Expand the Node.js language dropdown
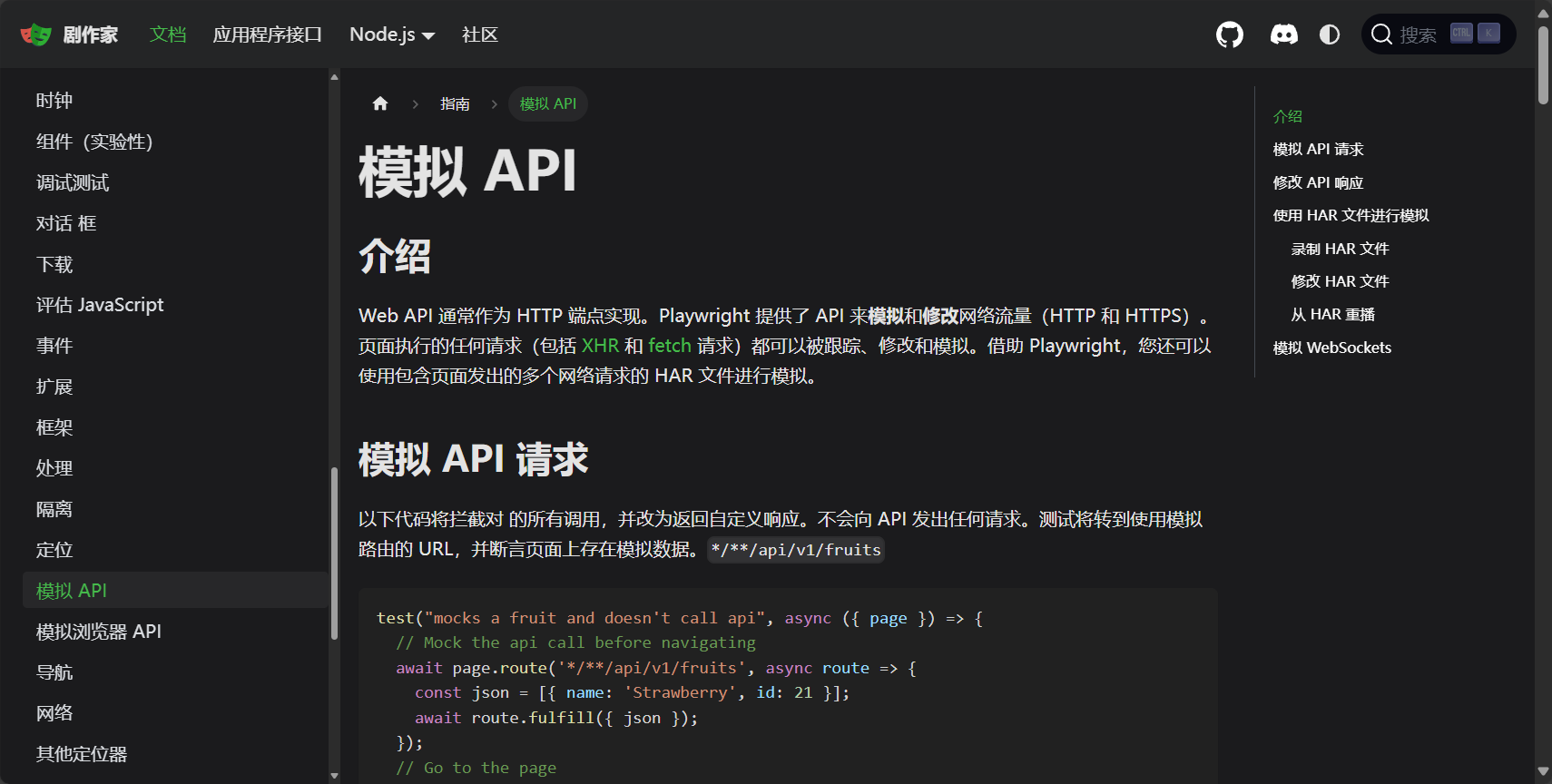 [x=392, y=34]
